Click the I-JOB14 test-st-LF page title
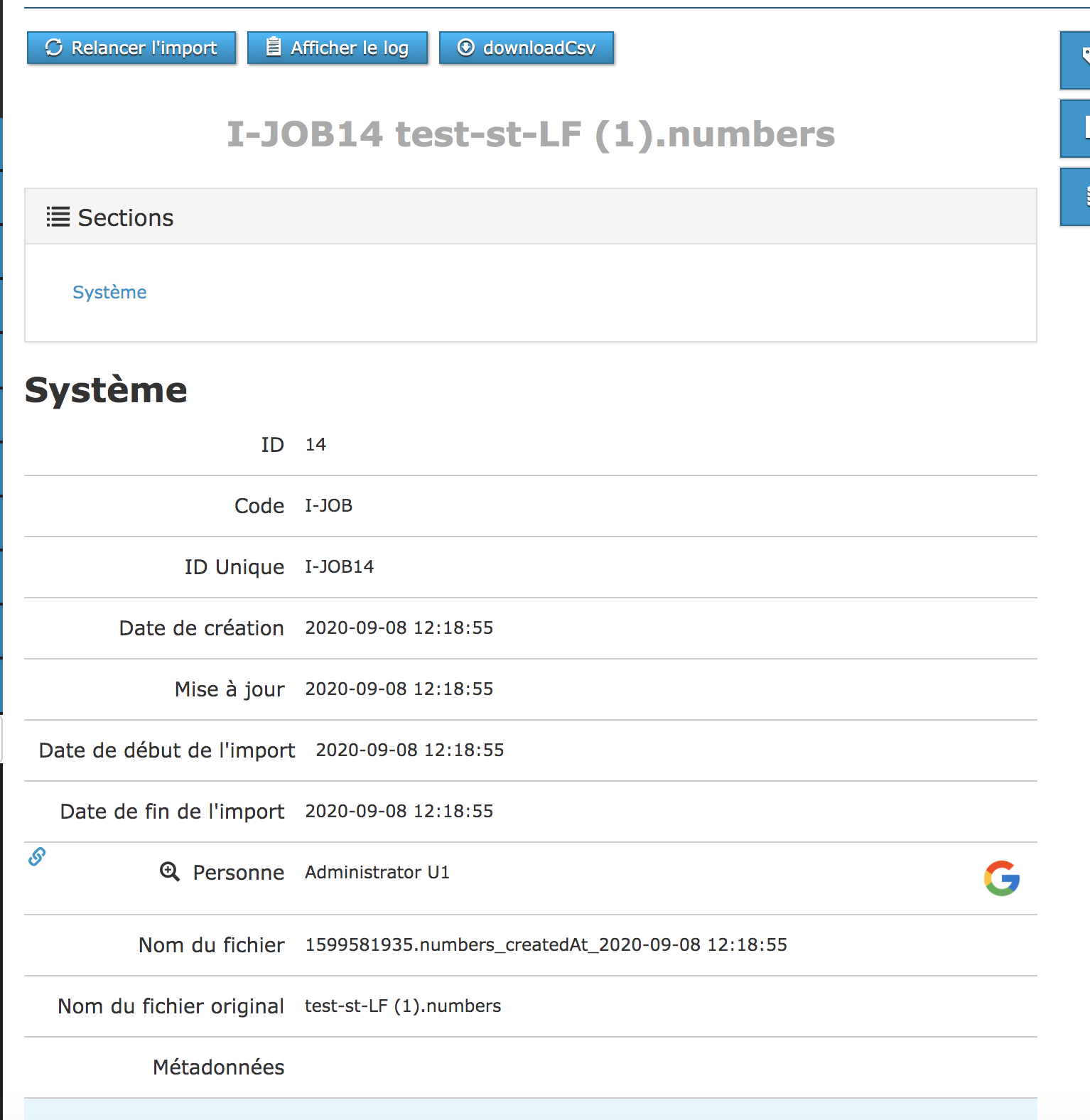 tap(530, 134)
